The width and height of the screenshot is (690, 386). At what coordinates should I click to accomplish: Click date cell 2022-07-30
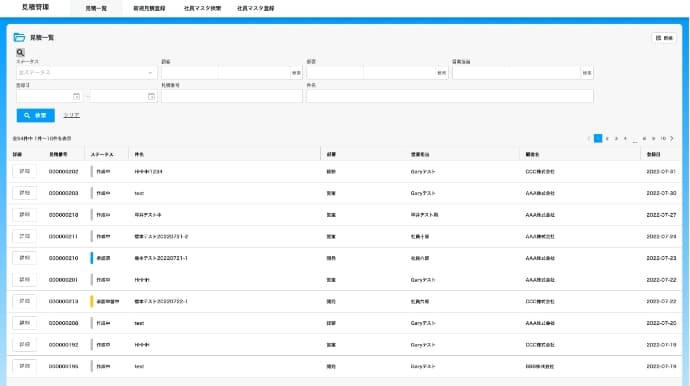tap(661, 193)
